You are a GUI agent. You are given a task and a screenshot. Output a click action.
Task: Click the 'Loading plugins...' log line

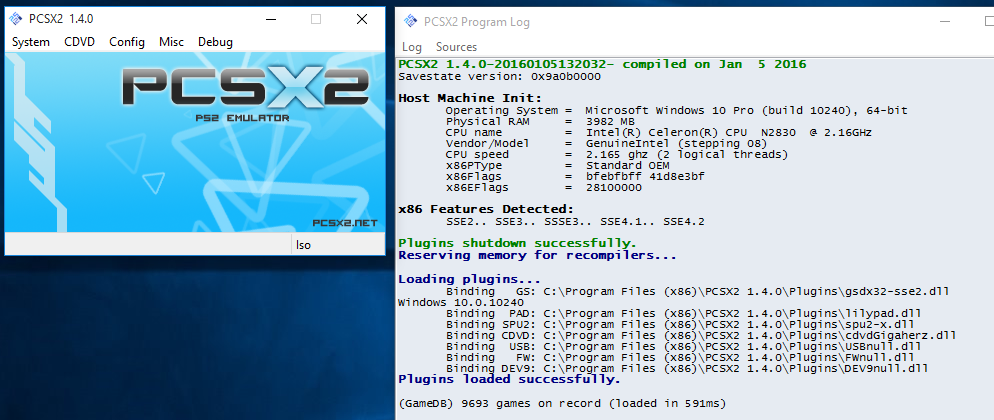click(x=469, y=279)
